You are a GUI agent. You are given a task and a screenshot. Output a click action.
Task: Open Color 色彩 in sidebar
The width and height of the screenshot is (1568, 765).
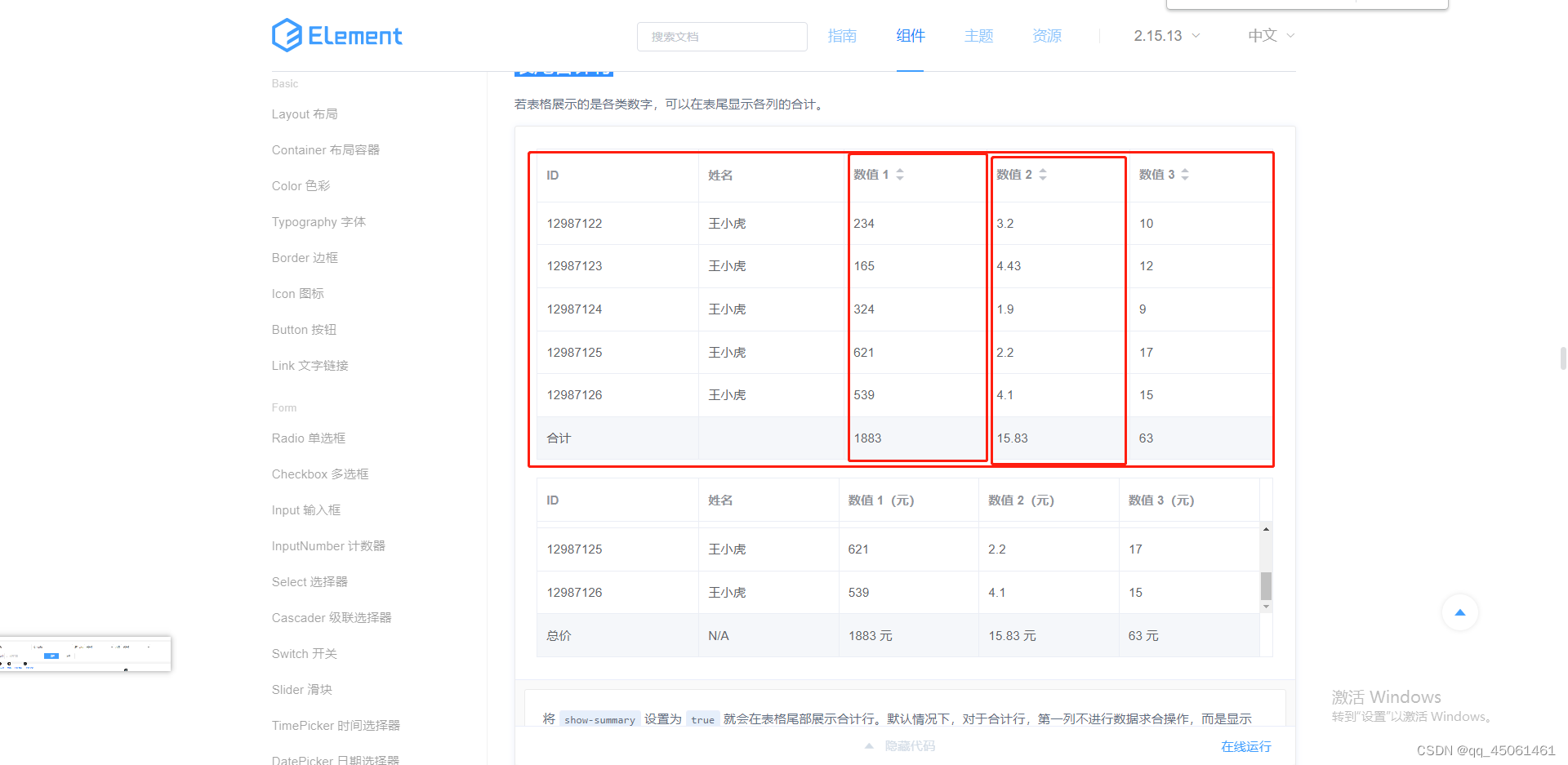(301, 186)
